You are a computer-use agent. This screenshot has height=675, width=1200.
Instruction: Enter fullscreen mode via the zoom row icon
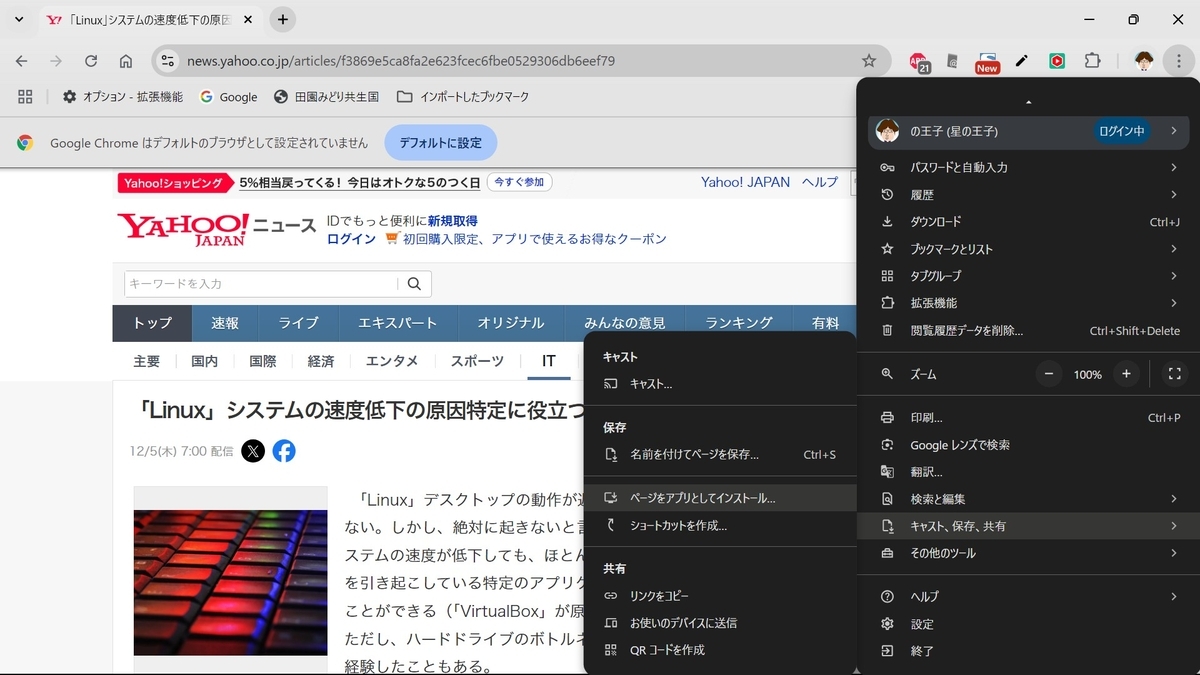pyautogui.click(x=1175, y=374)
